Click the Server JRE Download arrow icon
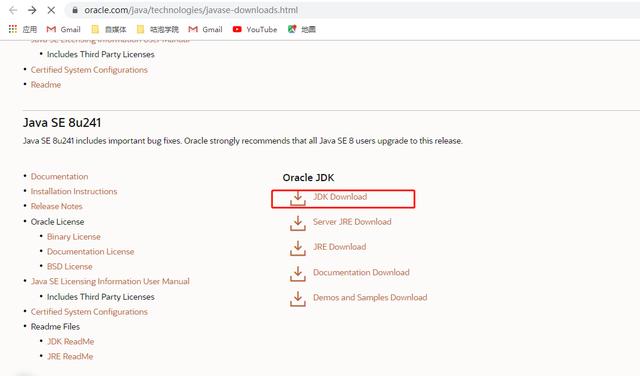Viewport: 640px width, 376px height. [x=298, y=223]
